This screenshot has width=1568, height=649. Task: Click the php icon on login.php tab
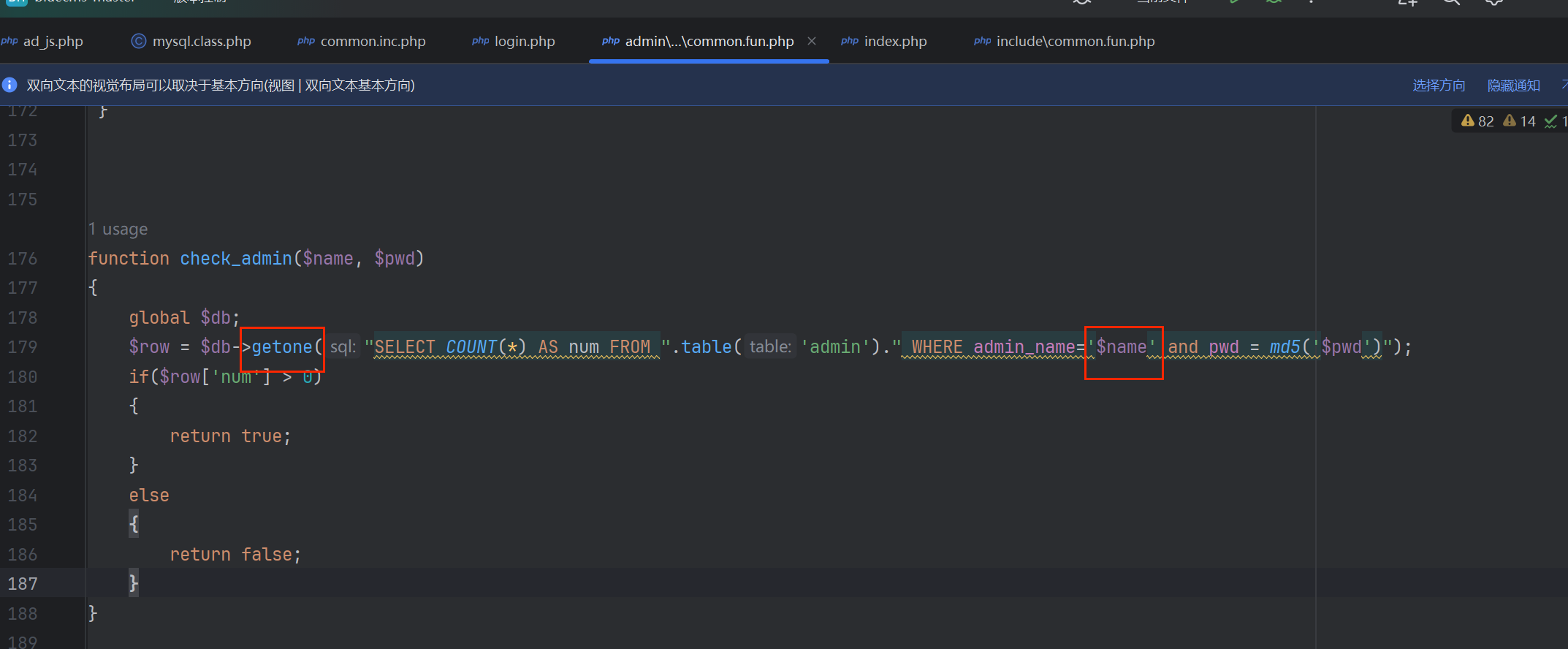click(x=480, y=41)
